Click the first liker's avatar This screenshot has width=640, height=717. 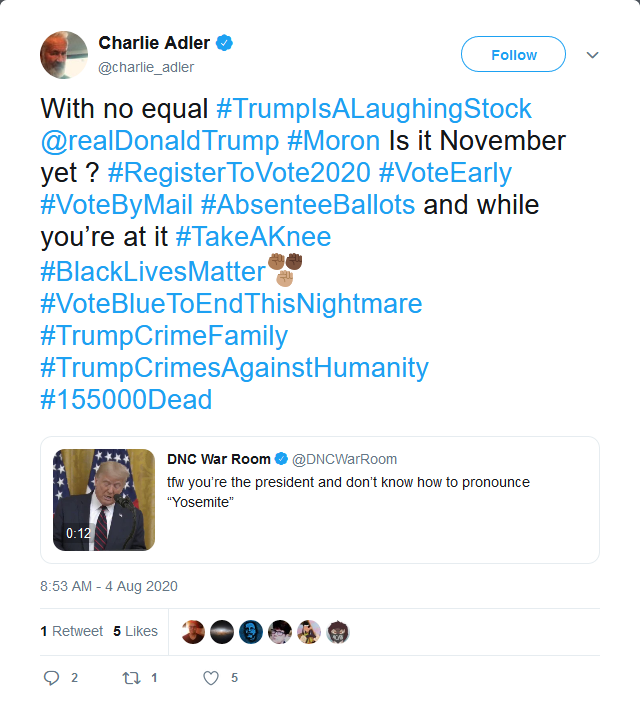(193, 632)
